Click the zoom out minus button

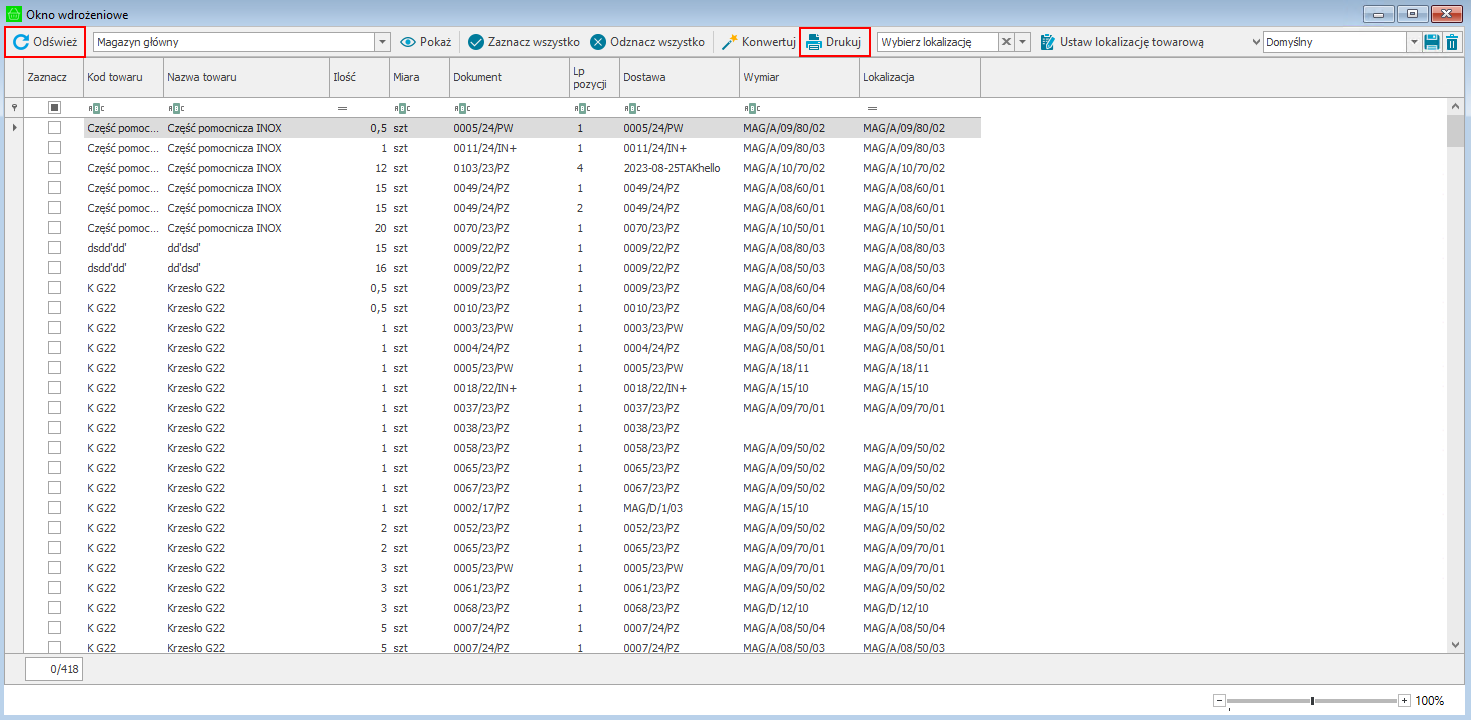click(x=1219, y=701)
